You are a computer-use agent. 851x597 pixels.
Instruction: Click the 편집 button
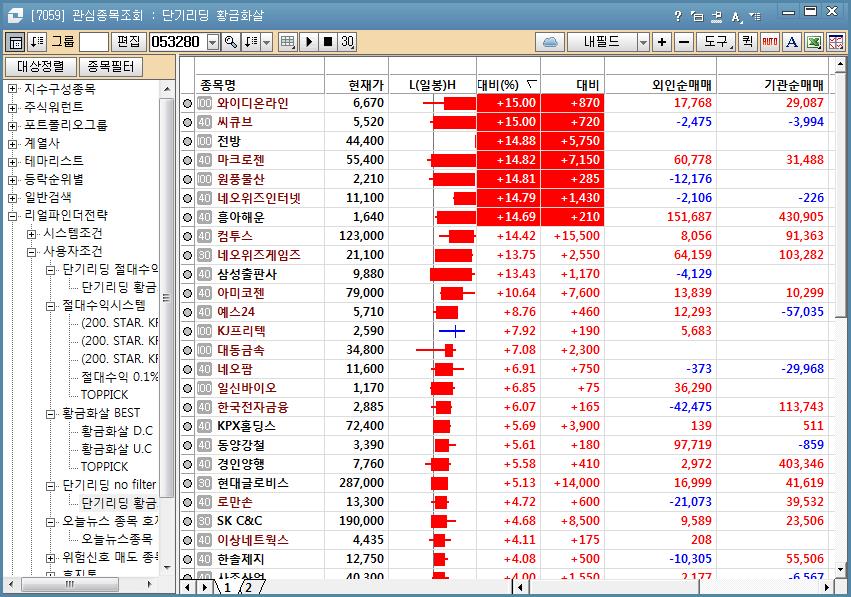(129, 42)
